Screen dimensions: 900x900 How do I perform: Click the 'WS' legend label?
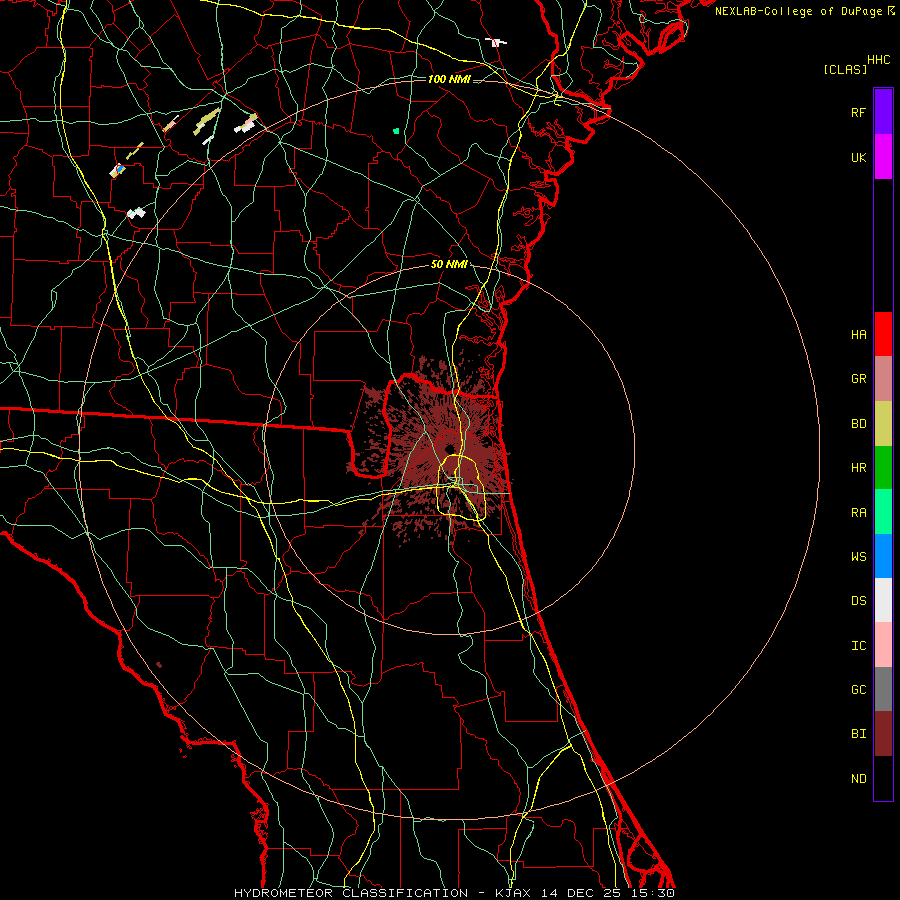tap(858, 556)
